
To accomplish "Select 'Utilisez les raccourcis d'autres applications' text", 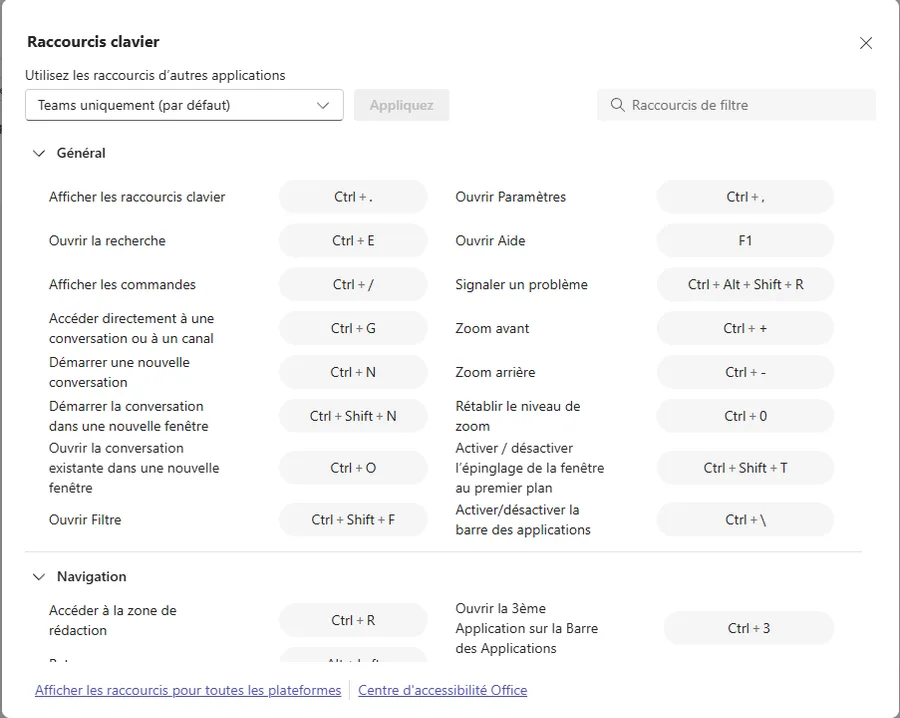I will 155,75.
